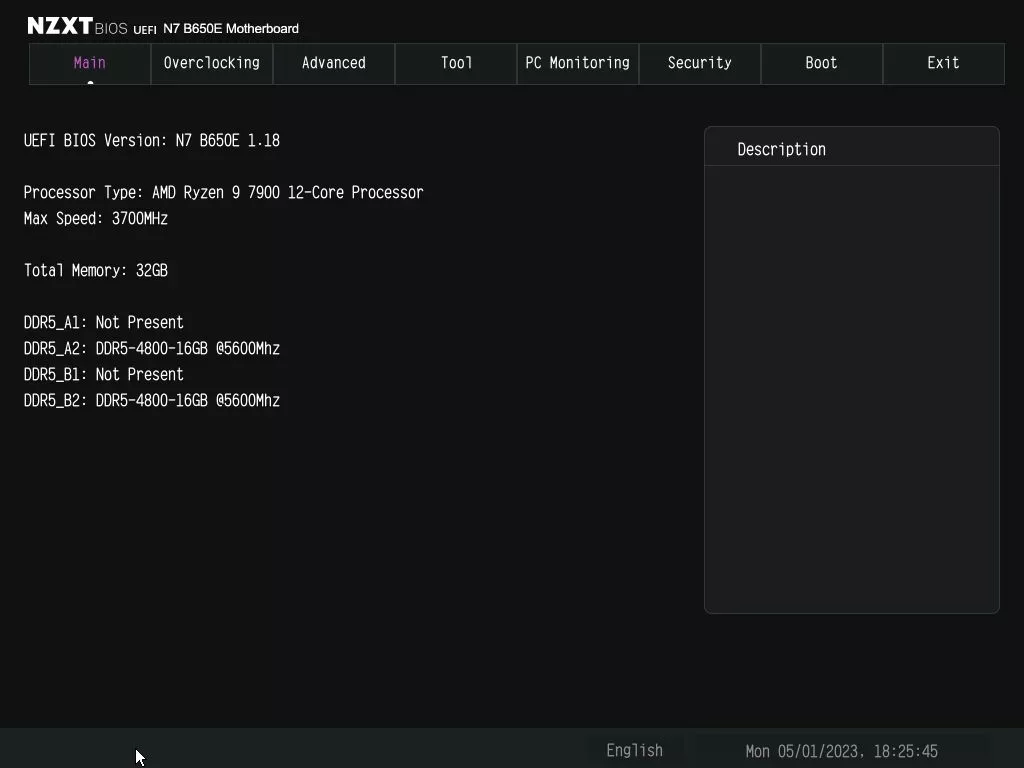
Task: Click the DDR5_B1 Not Present slot
Action: [x=103, y=374]
